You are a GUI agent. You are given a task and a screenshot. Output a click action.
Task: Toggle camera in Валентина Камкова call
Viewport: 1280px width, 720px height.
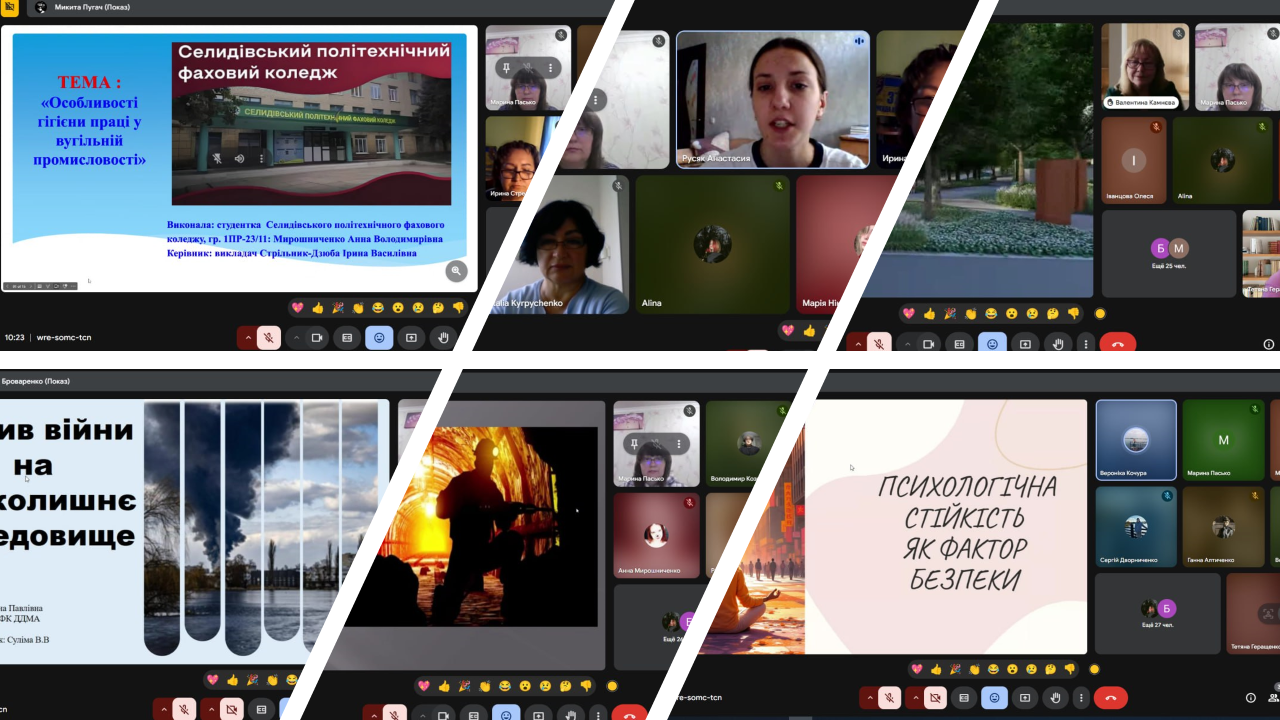pyautogui.click(x=928, y=344)
